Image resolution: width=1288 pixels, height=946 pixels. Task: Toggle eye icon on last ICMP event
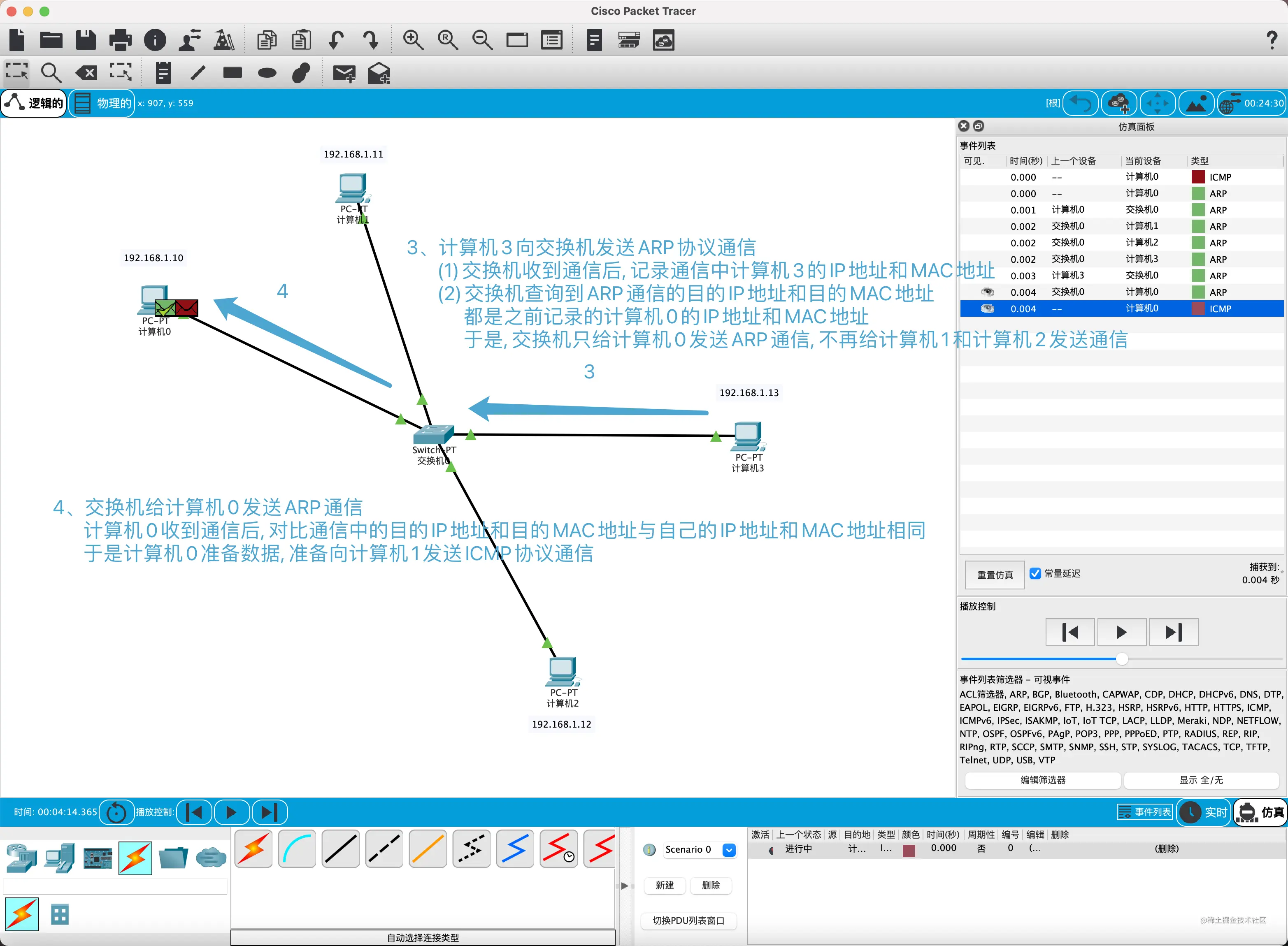pos(987,308)
